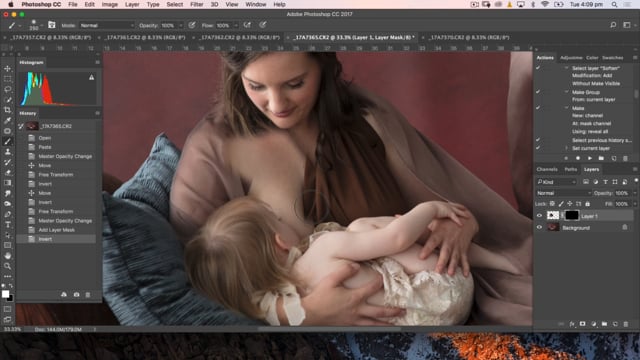This screenshot has width=640, height=360.
Task: Create new document from current state
Action: point(64,294)
